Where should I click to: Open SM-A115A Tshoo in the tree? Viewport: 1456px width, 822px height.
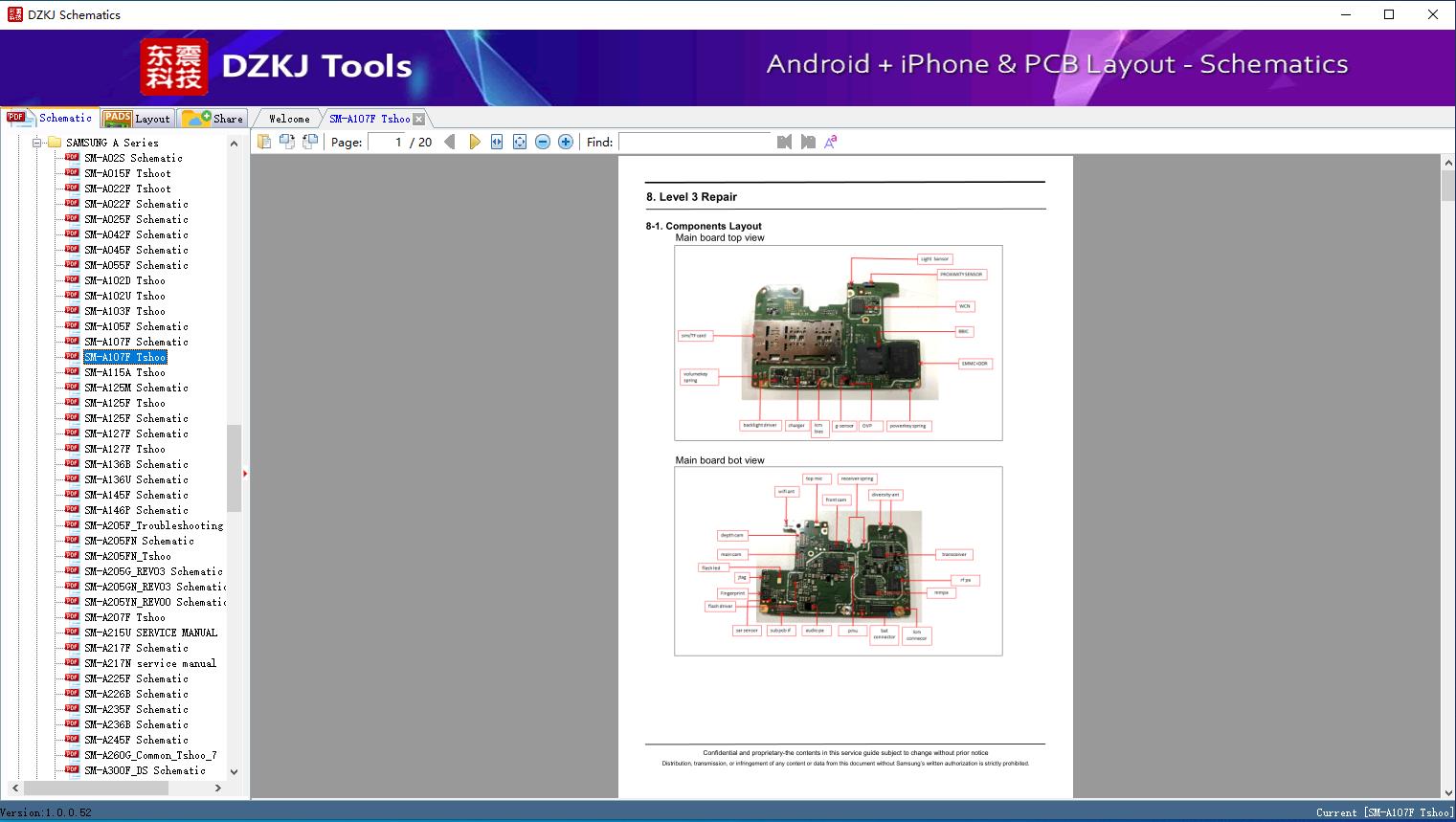[x=124, y=372]
